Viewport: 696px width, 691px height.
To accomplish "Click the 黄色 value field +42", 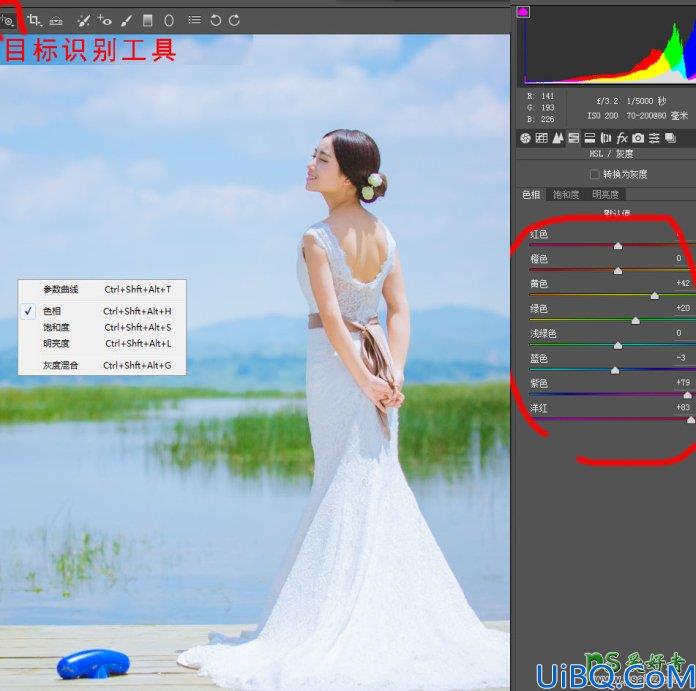I will click(x=683, y=283).
